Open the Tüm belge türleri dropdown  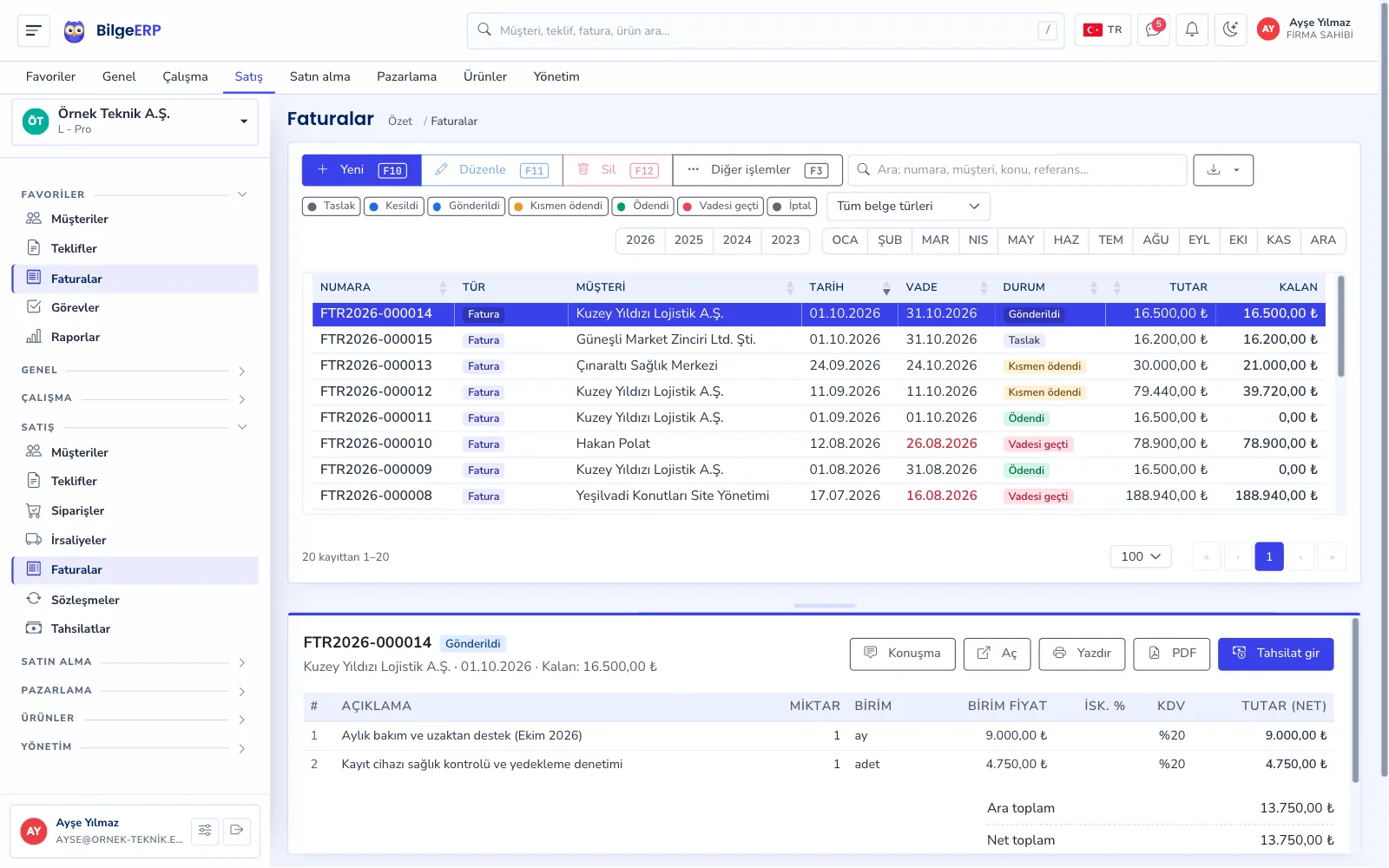(908, 207)
